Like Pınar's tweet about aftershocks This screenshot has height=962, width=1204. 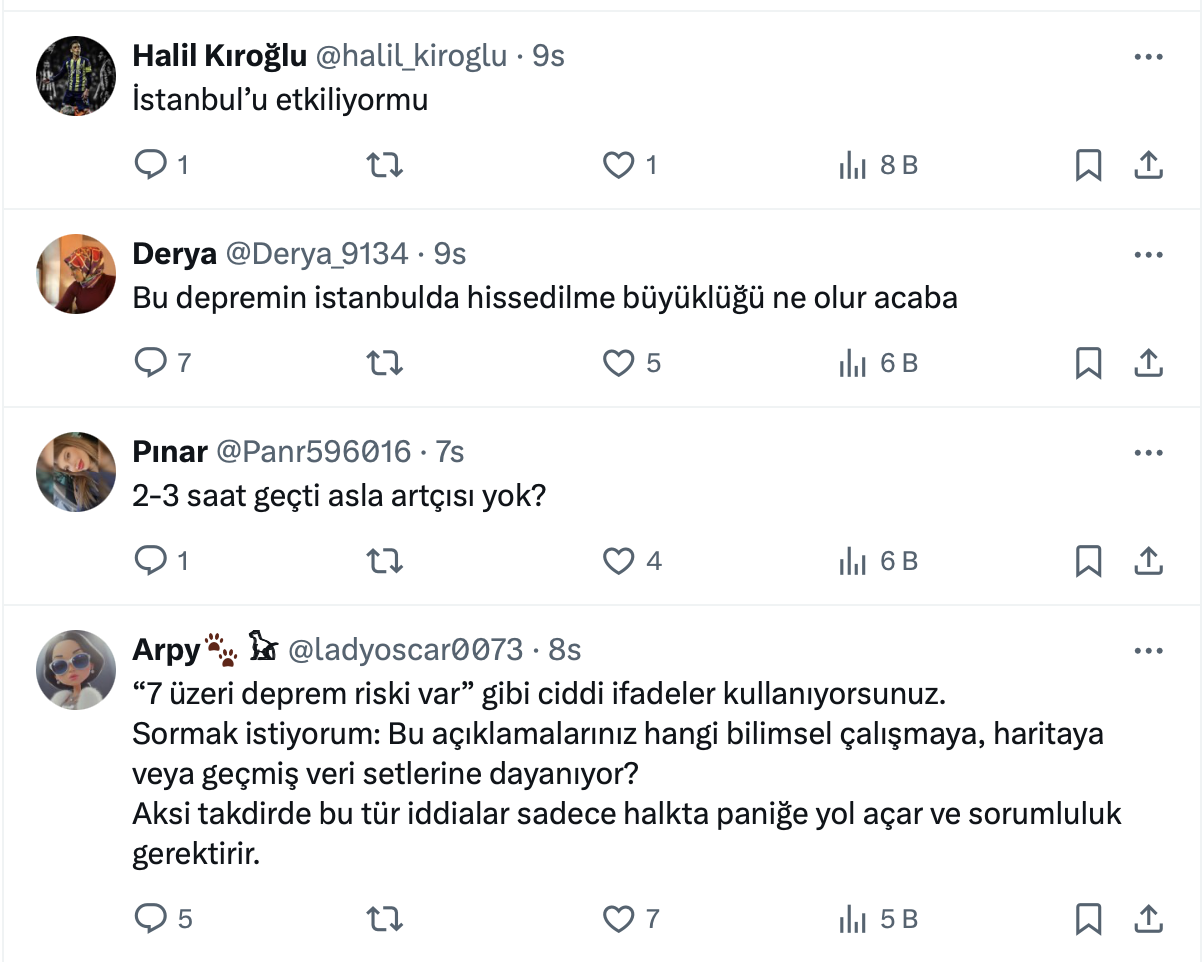coord(619,561)
